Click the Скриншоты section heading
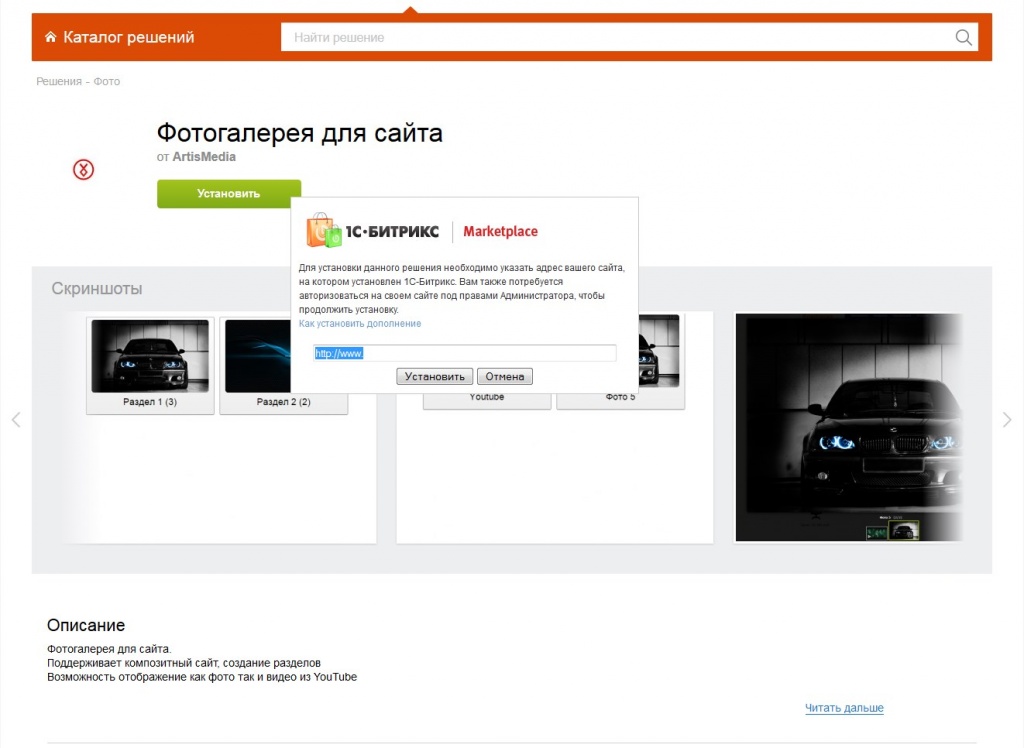Viewport: 1024px width, 748px height. point(97,288)
